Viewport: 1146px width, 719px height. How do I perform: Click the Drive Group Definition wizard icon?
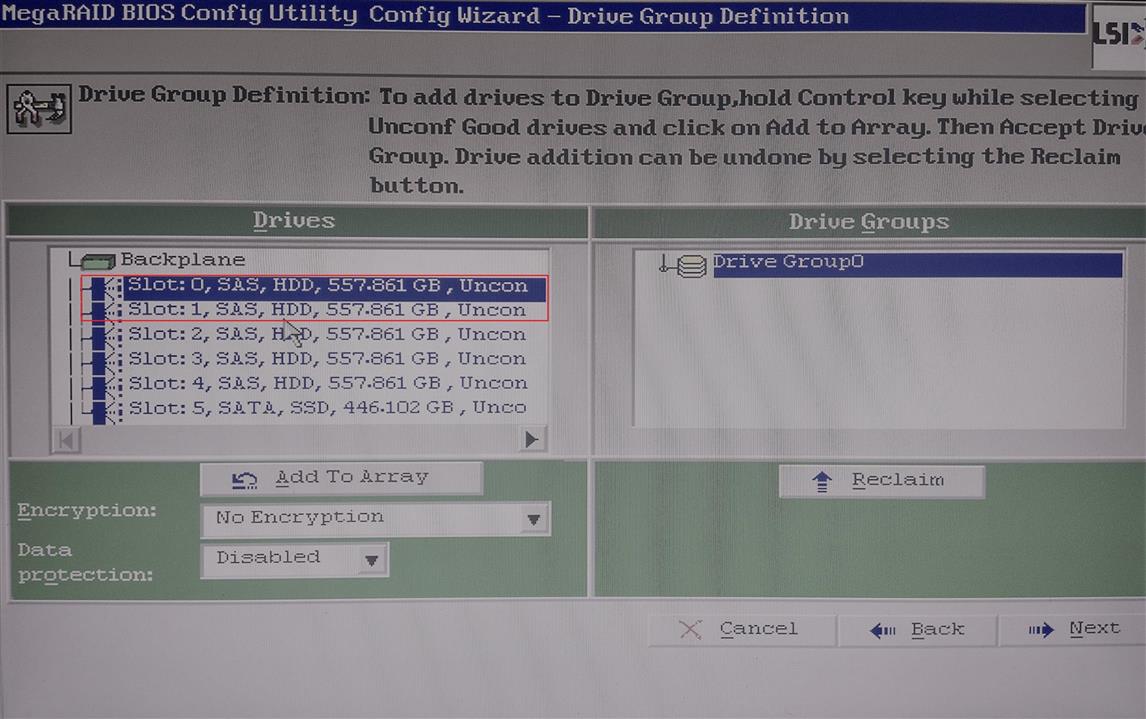coord(39,108)
